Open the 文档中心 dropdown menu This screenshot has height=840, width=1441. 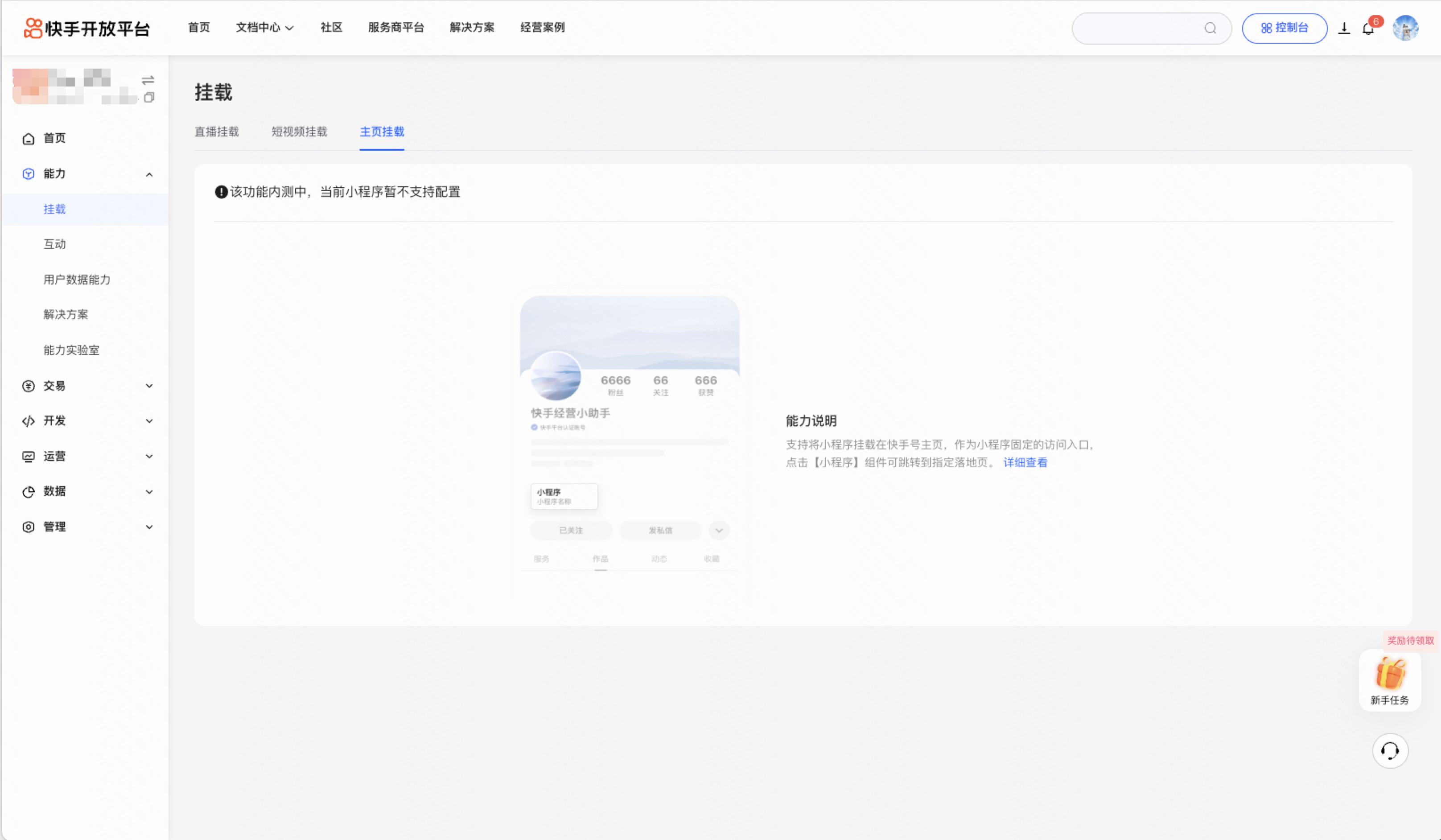[x=264, y=28]
